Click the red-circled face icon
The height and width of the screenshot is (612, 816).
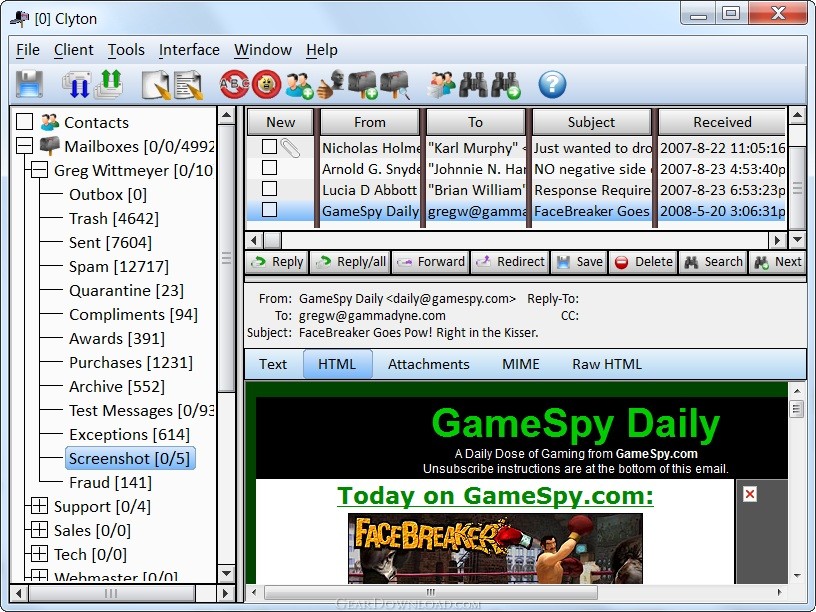tap(266, 84)
